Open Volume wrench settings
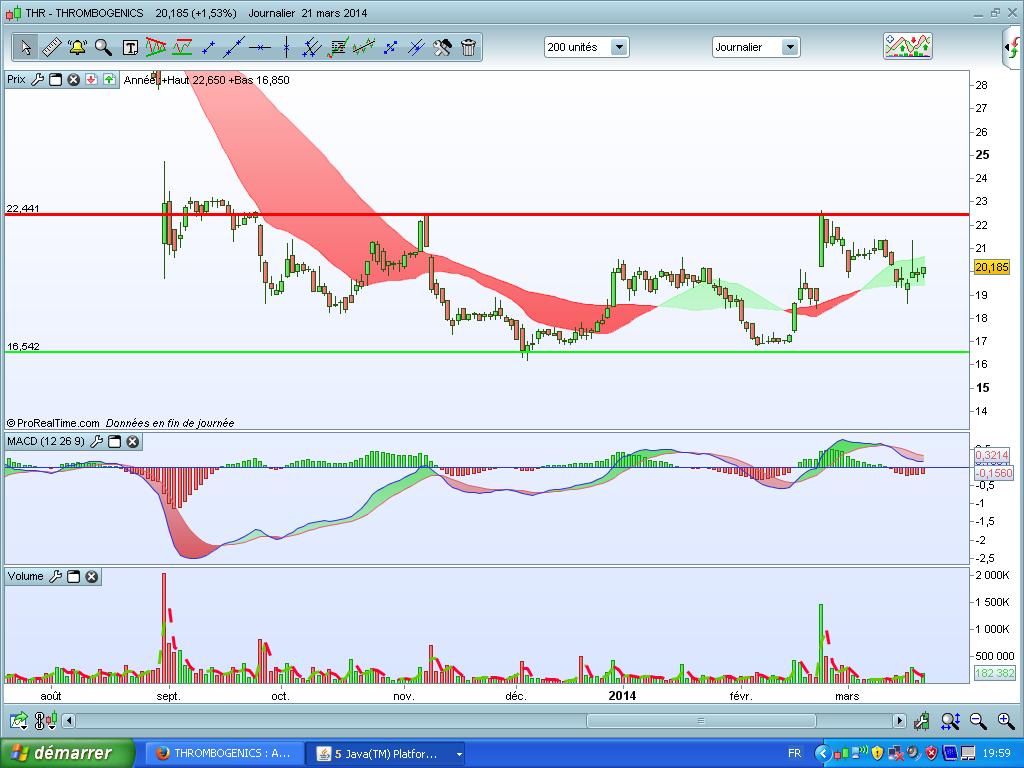1024x768 pixels. [56, 576]
